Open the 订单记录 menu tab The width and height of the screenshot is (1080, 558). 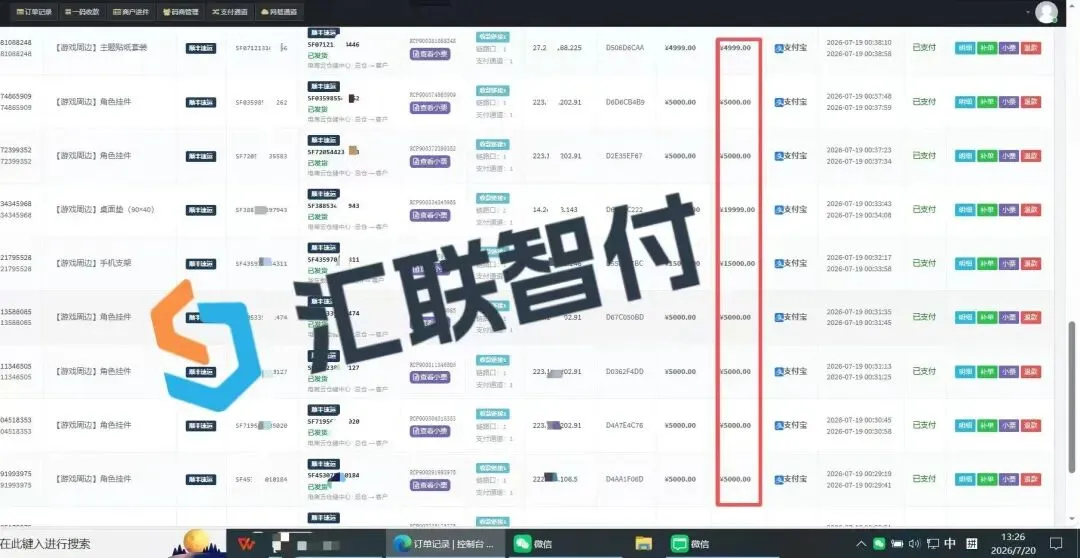(34, 12)
